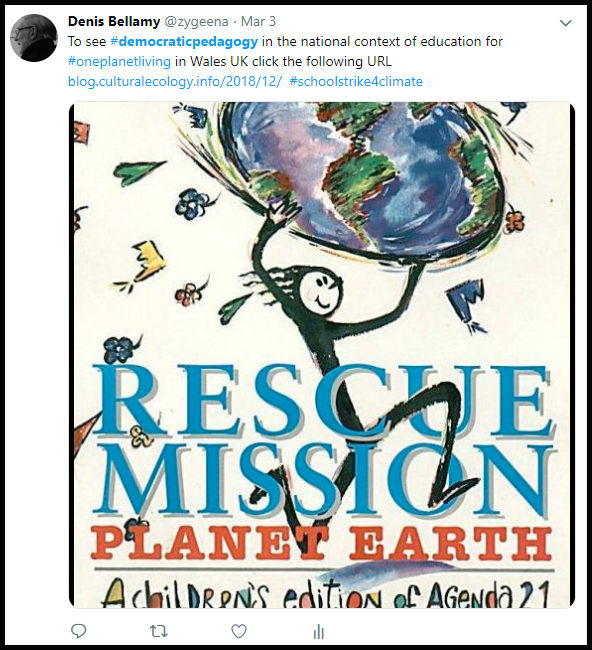Open the #schoolstrike4climate hashtag

pyautogui.click(x=356, y=81)
